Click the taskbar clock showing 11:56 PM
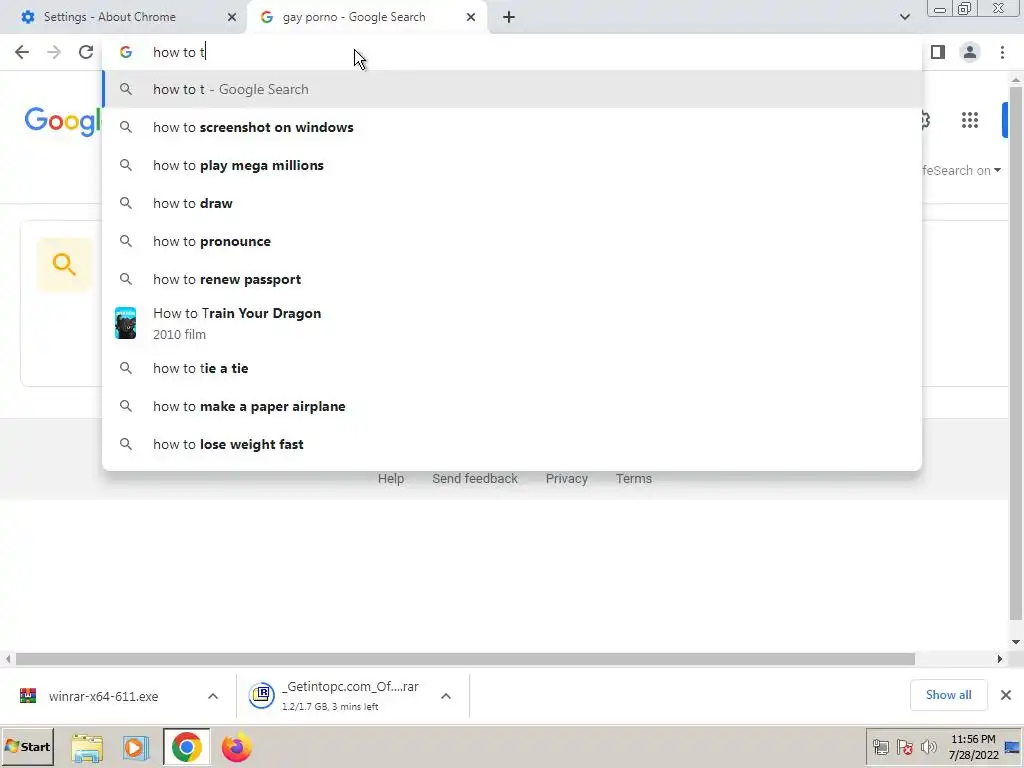The height and width of the screenshot is (768, 1024). pyautogui.click(x=973, y=747)
